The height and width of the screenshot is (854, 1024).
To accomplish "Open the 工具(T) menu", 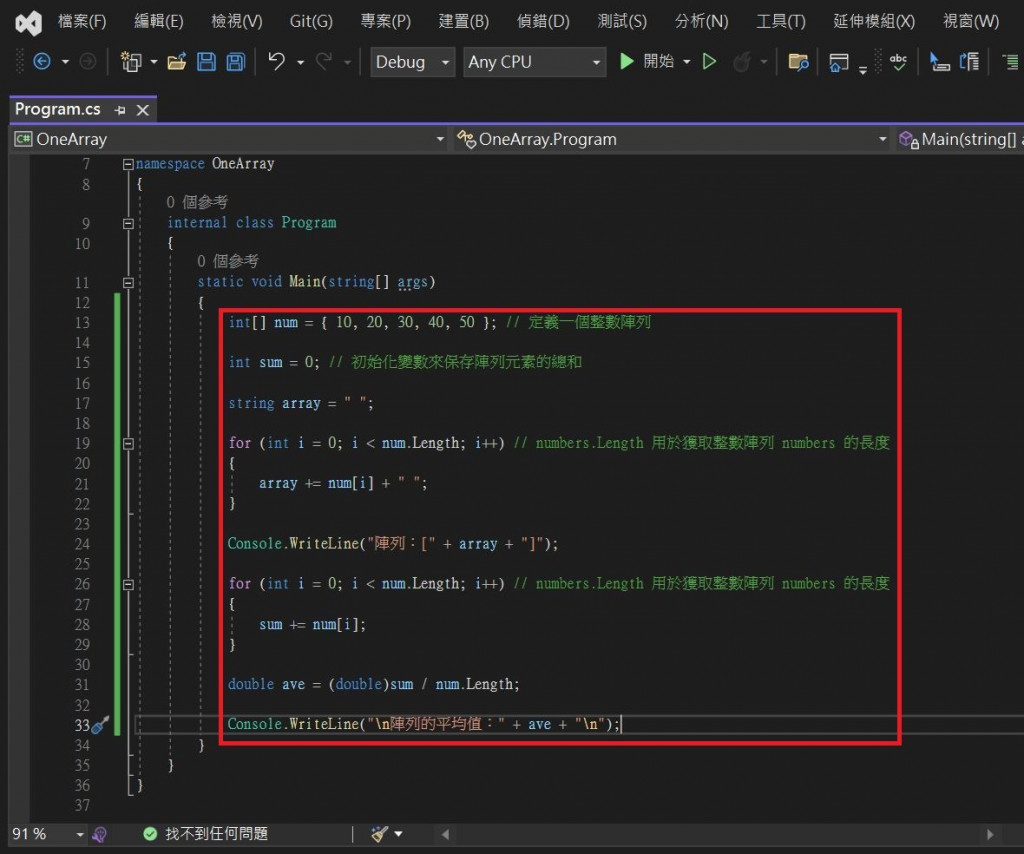I will (x=780, y=22).
